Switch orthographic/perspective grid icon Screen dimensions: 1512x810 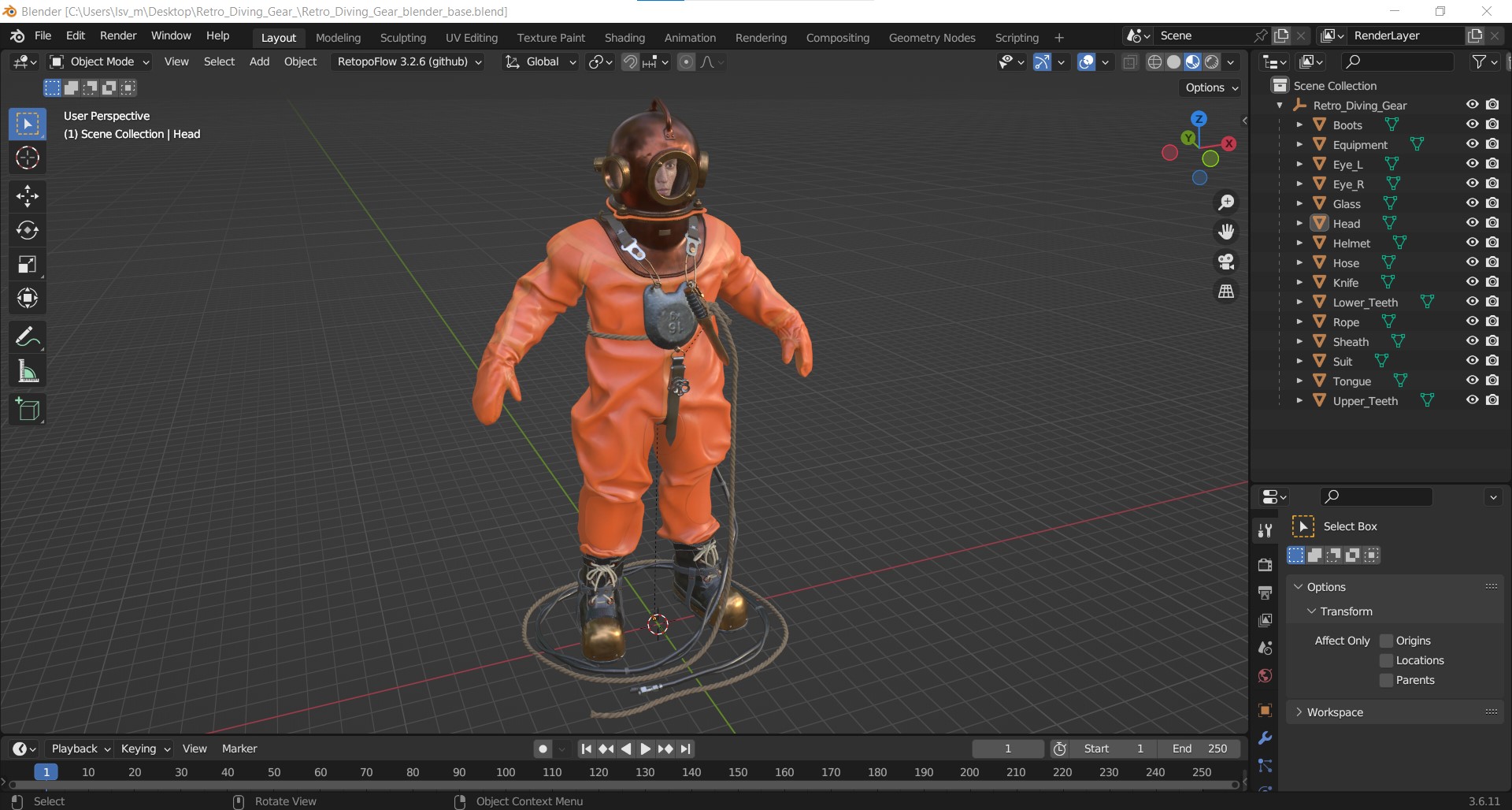pyautogui.click(x=1226, y=292)
